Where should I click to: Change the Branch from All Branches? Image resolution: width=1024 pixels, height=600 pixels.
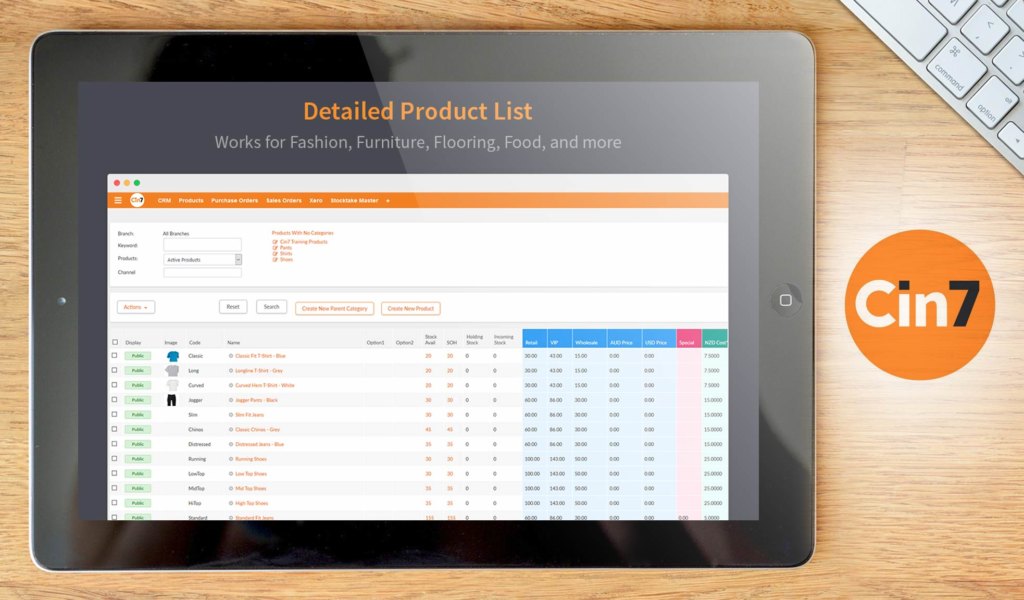click(x=176, y=232)
